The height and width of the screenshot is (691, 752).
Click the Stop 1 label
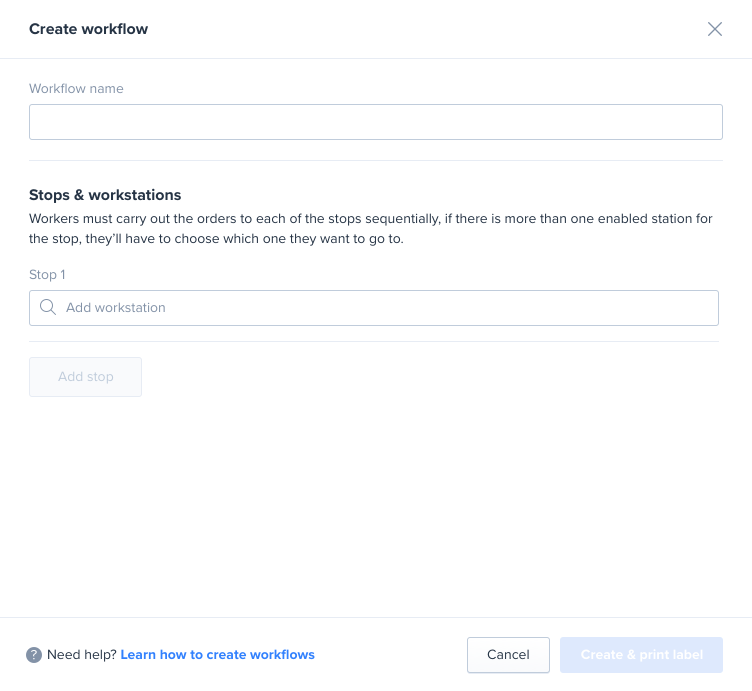click(x=47, y=275)
